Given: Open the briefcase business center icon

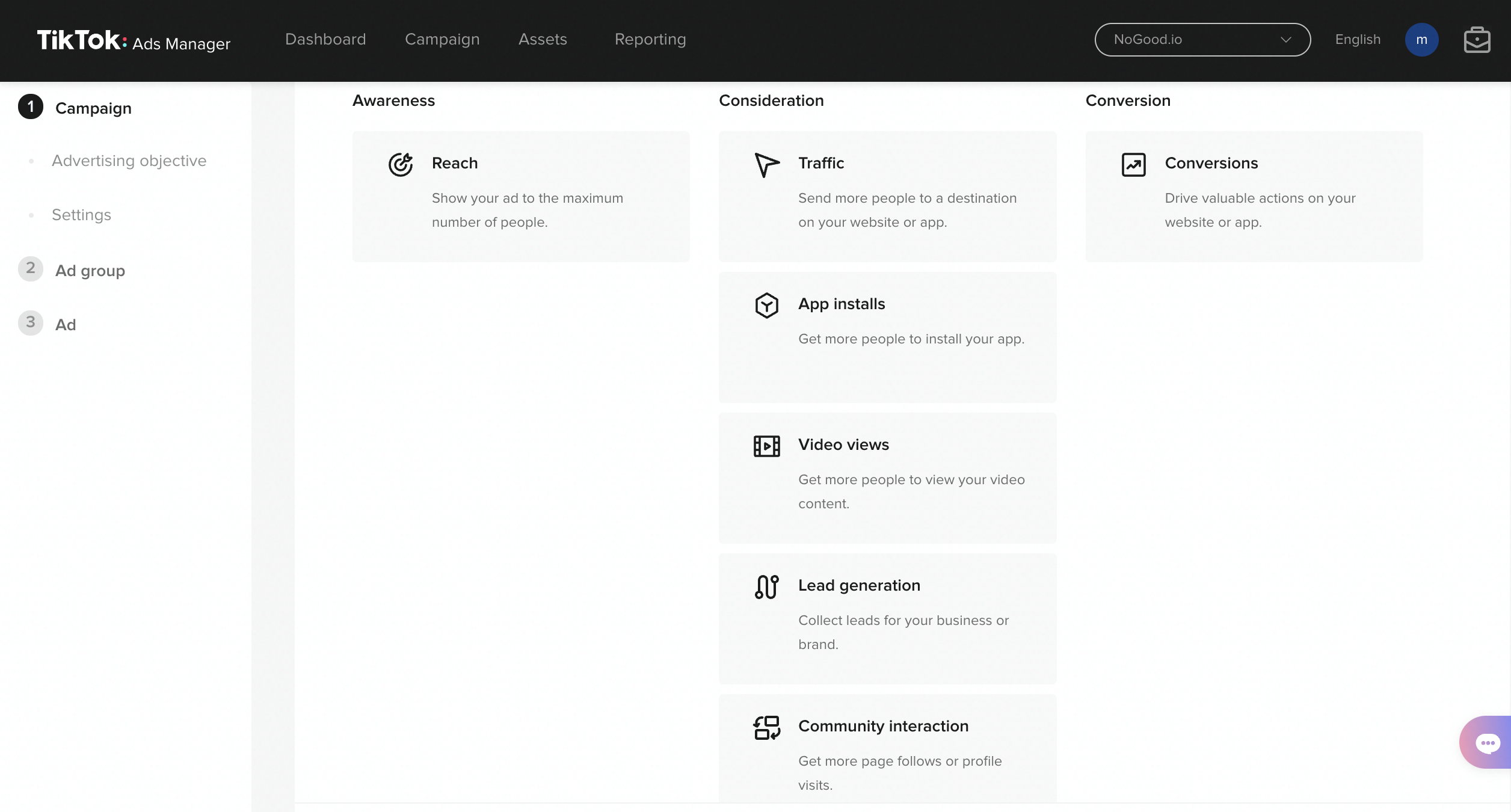Looking at the screenshot, I should 1477,40.
